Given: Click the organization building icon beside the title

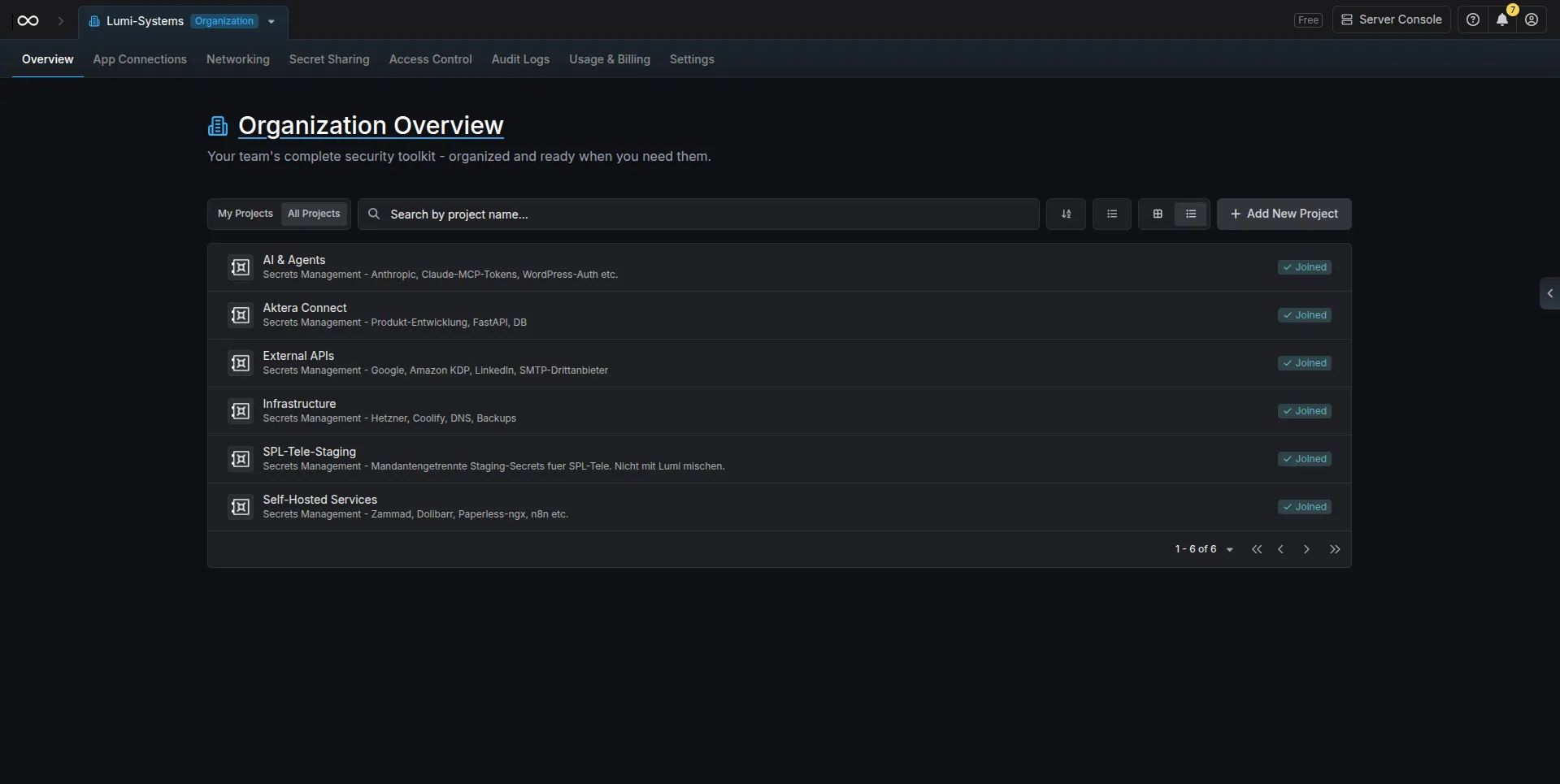Looking at the screenshot, I should click(x=218, y=126).
